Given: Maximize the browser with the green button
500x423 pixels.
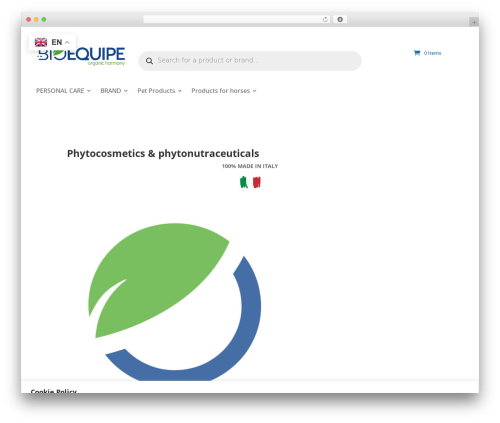Looking at the screenshot, I should point(44,19).
